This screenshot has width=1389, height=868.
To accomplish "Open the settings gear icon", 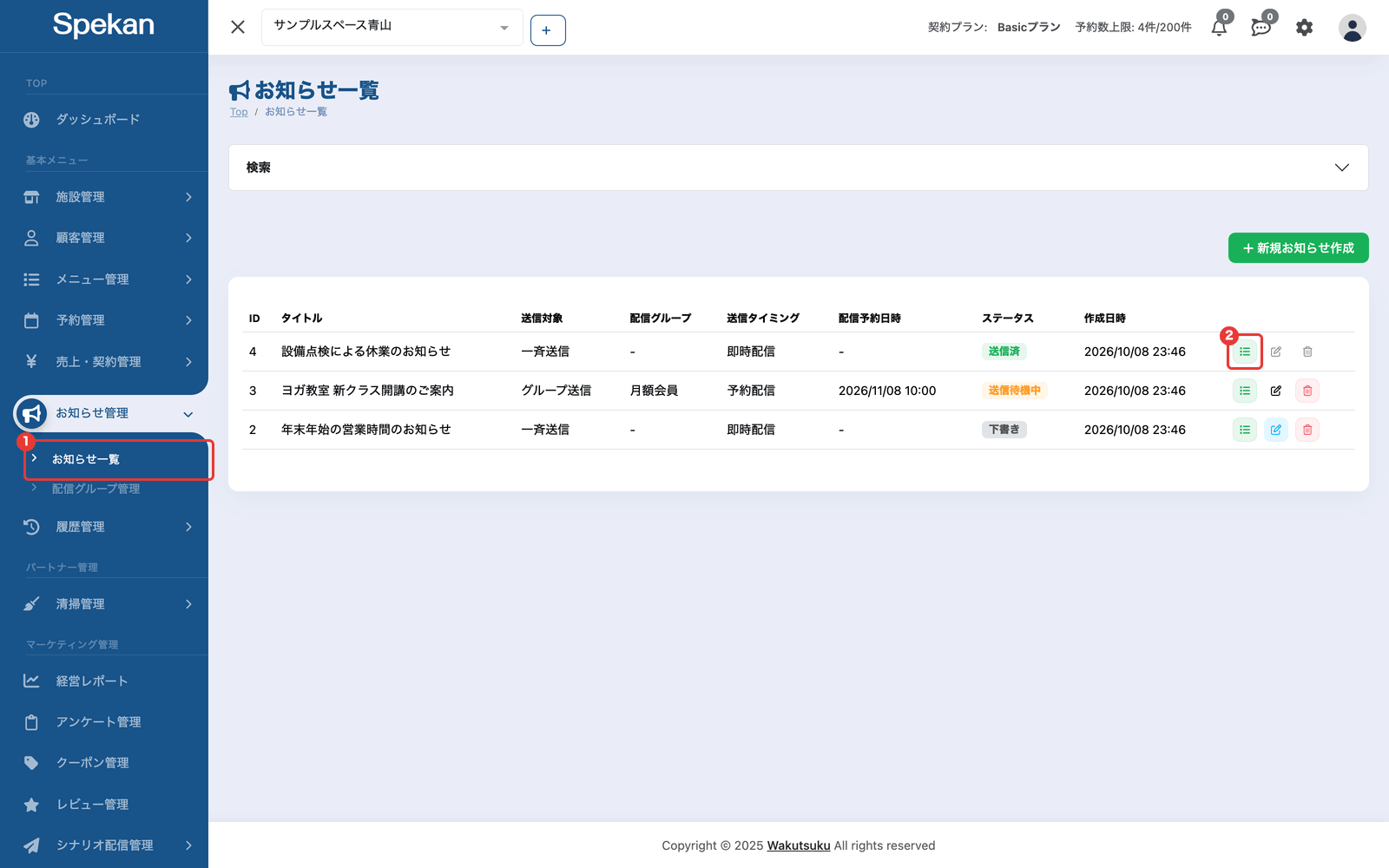I will click(1304, 28).
